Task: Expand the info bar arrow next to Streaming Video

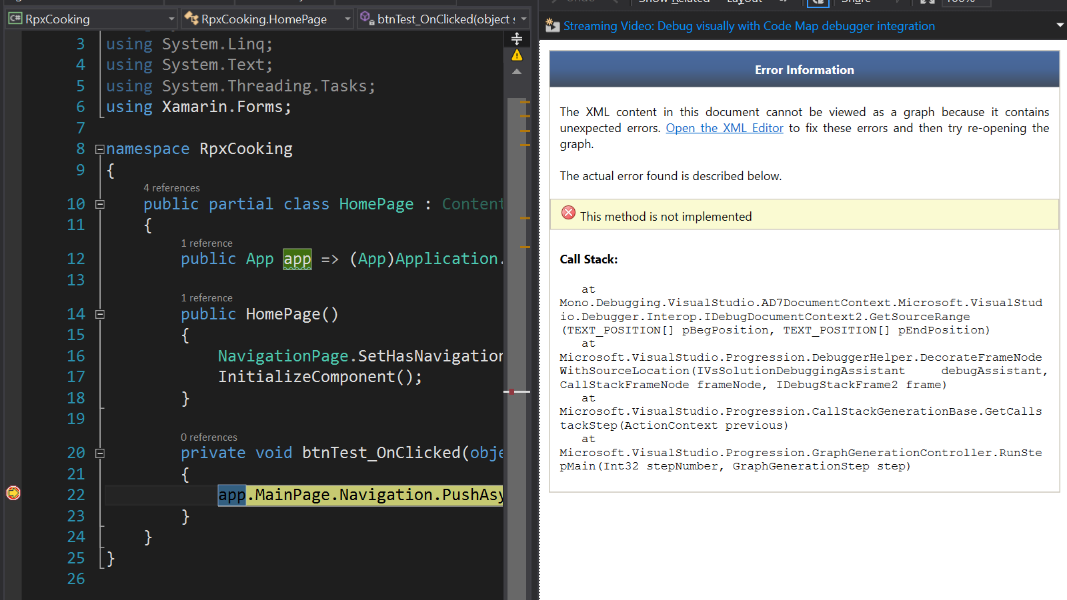Action: coord(1060,25)
